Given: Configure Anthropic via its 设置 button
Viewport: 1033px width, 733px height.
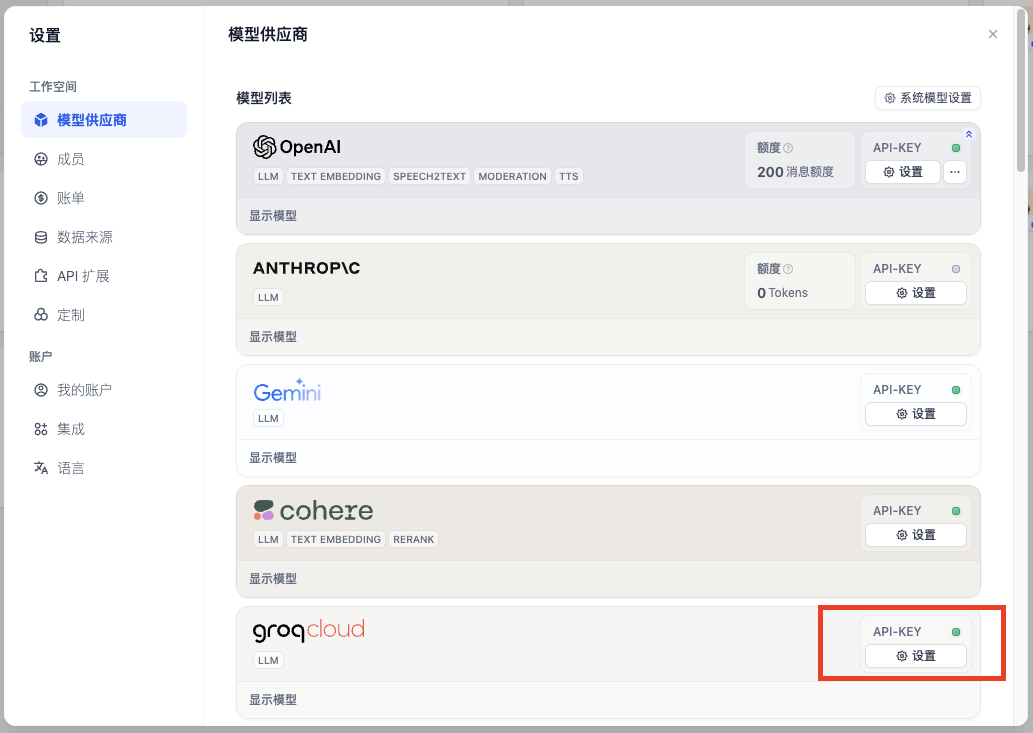Looking at the screenshot, I should pos(915,293).
